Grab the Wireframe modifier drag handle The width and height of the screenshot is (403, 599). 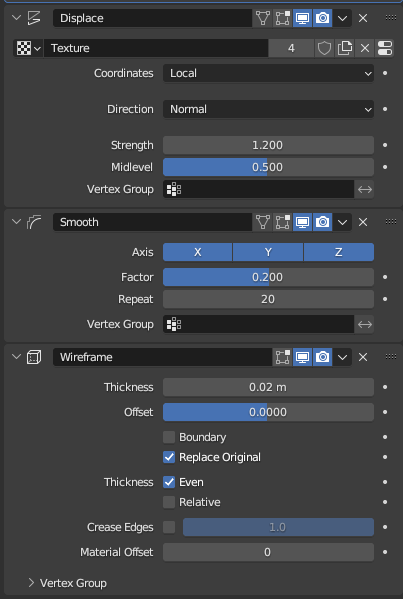point(390,356)
